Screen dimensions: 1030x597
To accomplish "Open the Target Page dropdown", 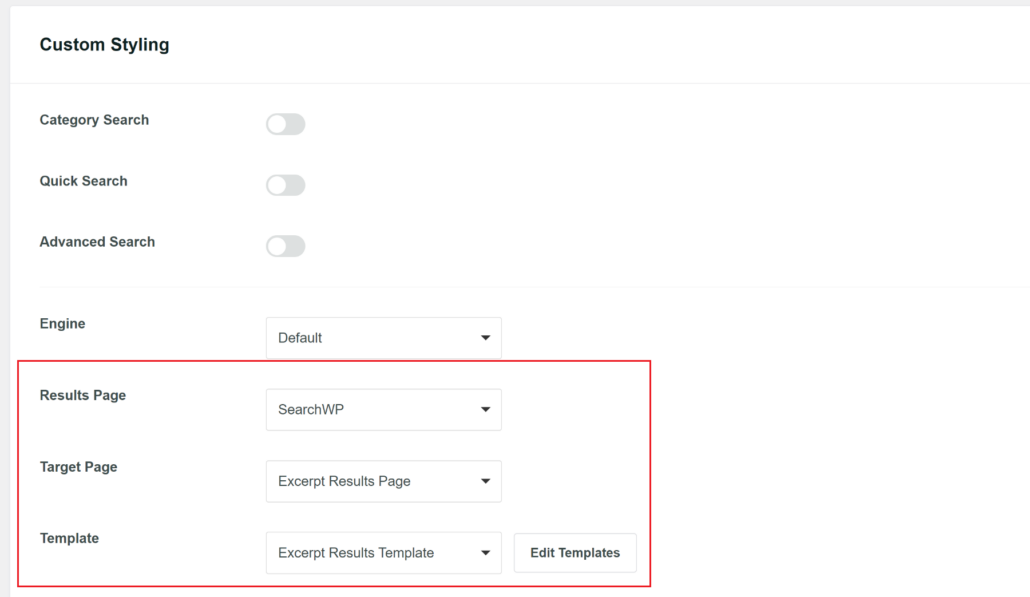I will click(x=383, y=481).
